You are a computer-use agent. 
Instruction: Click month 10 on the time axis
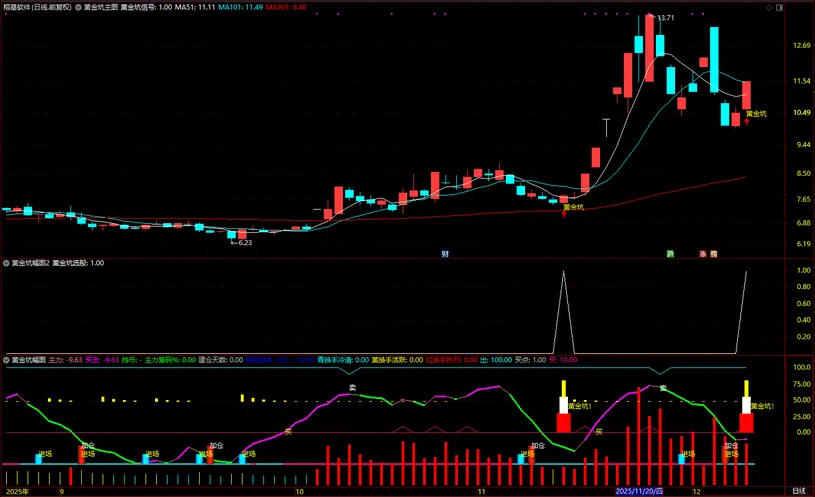pyautogui.click(x=299, y=492)
